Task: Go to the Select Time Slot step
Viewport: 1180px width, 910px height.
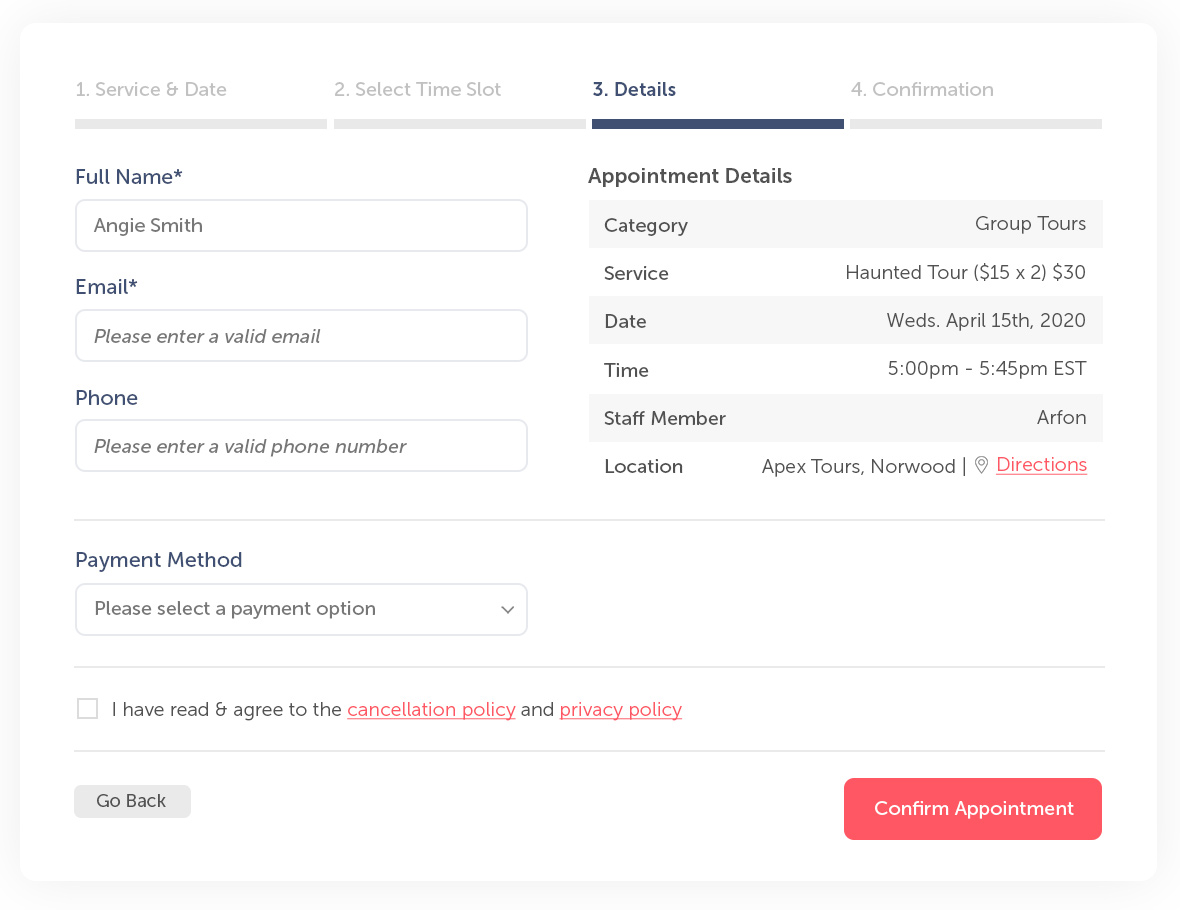Action: click(x=418, y=90)
